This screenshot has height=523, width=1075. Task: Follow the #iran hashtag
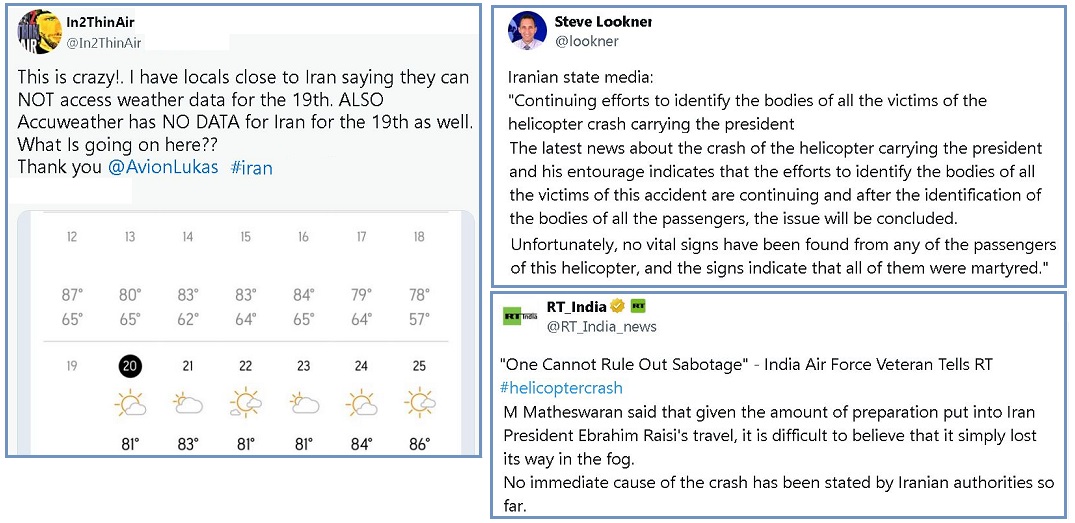click(x=251, y=167)
